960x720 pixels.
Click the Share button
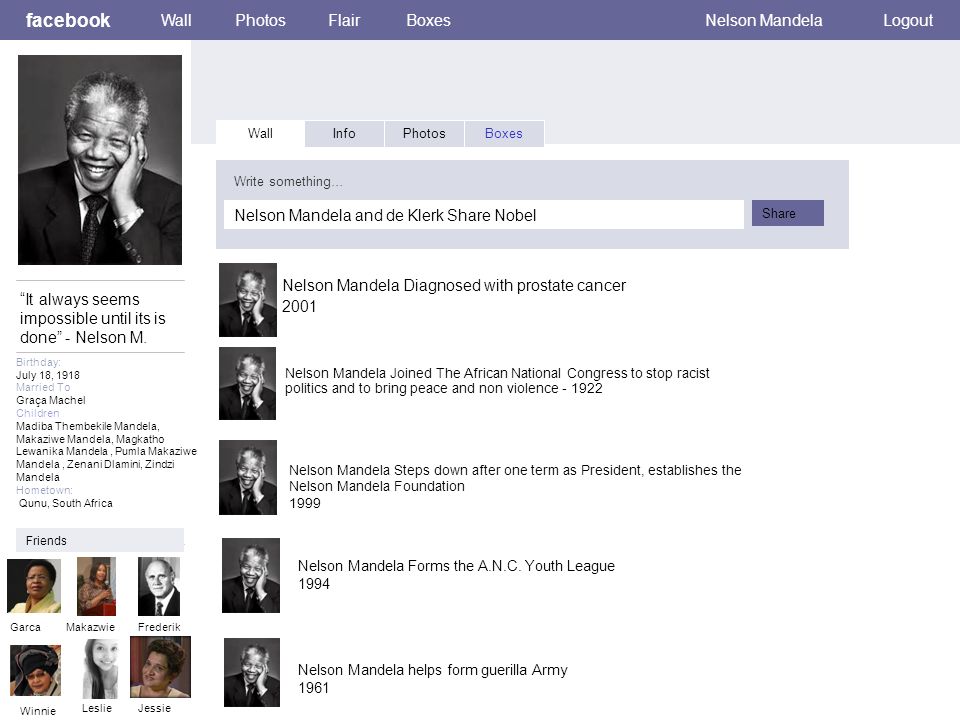point(787,213)
